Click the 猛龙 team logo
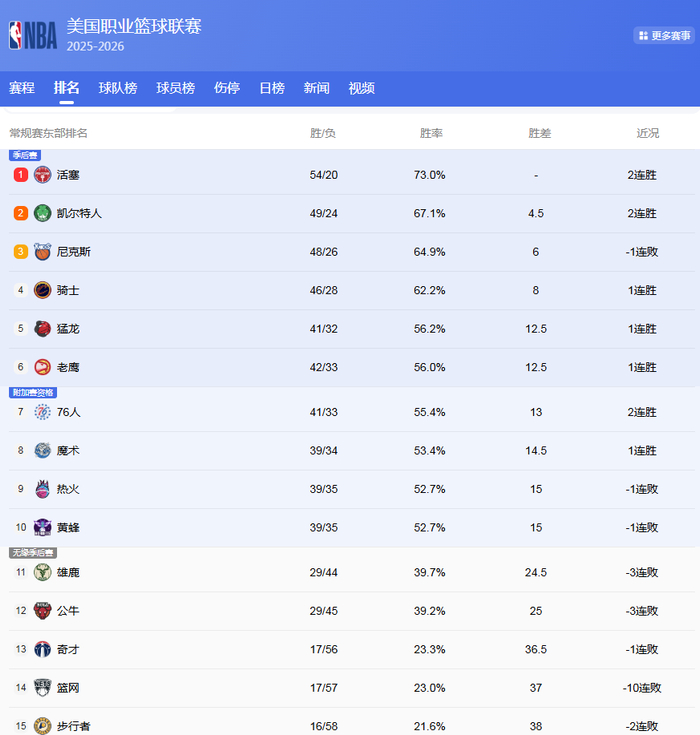This screenshot has height=735, width=700. pyautogui.click(x=42, y=329)
